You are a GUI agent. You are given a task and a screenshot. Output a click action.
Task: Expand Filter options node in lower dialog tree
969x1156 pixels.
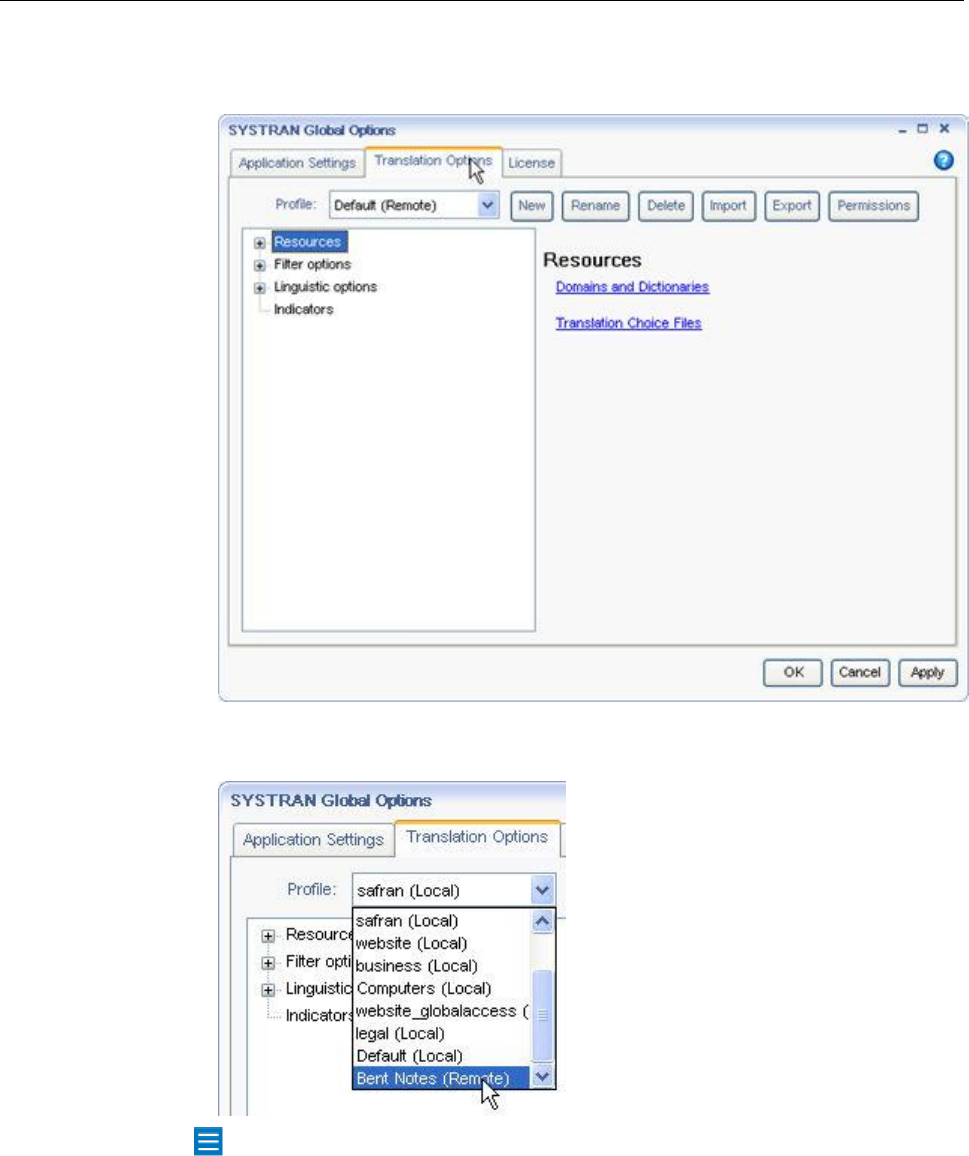268,963
